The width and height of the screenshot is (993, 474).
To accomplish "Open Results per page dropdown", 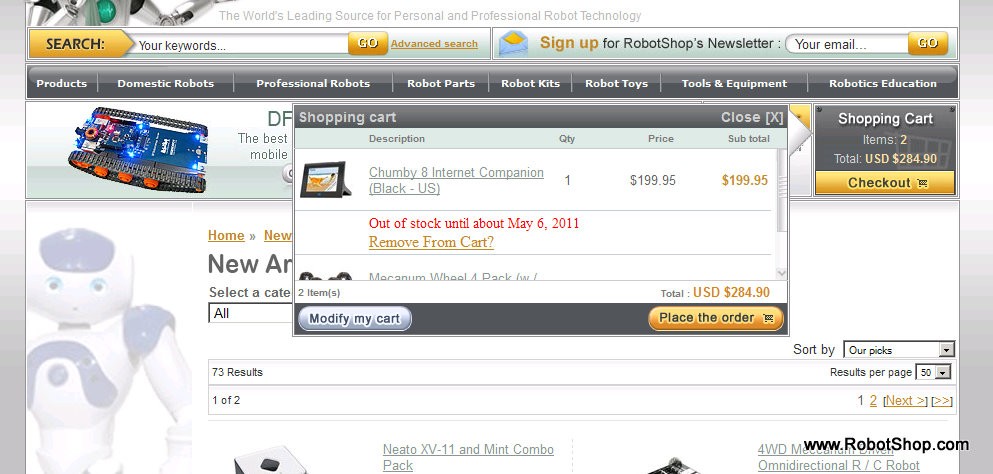I will pos(933,373).
